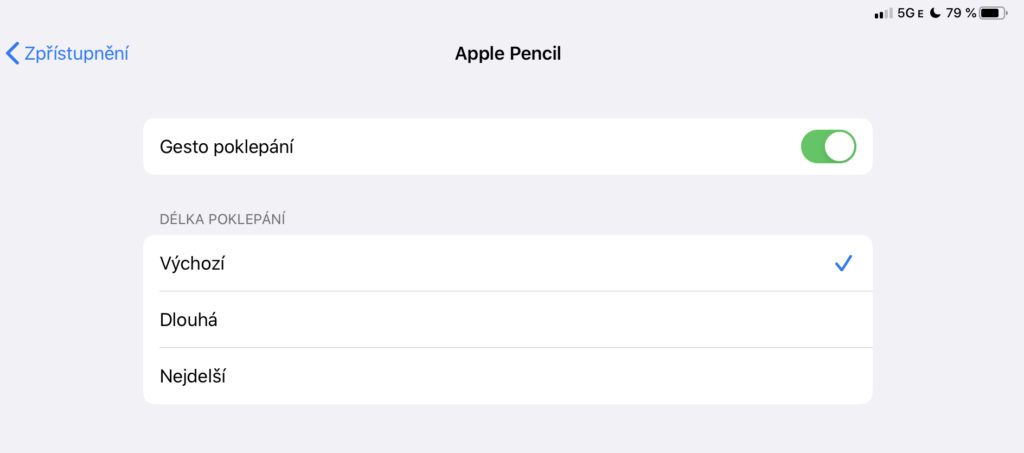This screenshot has height=453, width=1024.
Task: Go back using the blue chevron arrow
Action: (13, 53)
